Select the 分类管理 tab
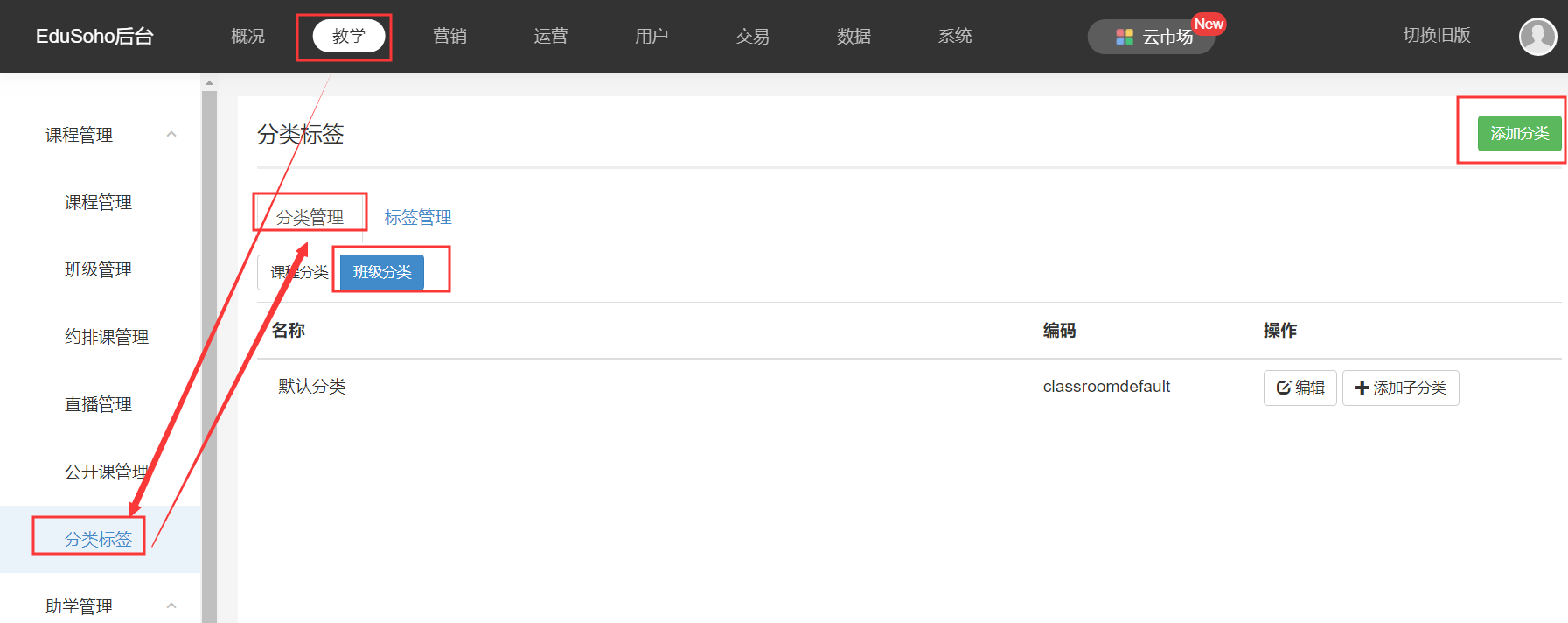 click(310, 217)
